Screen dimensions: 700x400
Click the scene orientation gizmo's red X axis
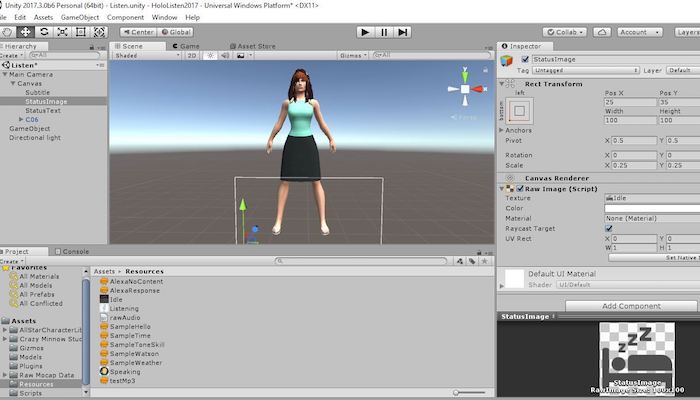[x=479, y=89]
